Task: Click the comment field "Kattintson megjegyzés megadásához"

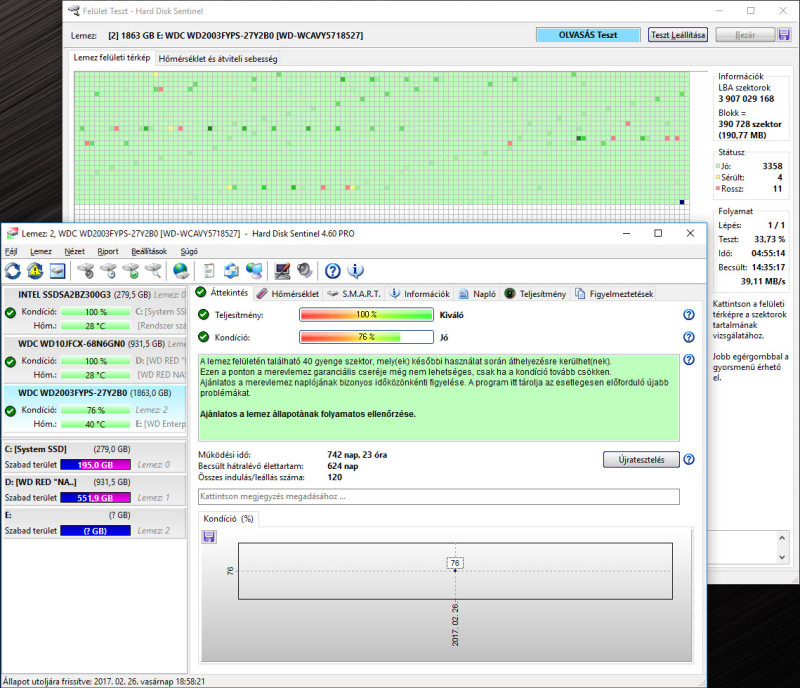Action: pos(439,496)
